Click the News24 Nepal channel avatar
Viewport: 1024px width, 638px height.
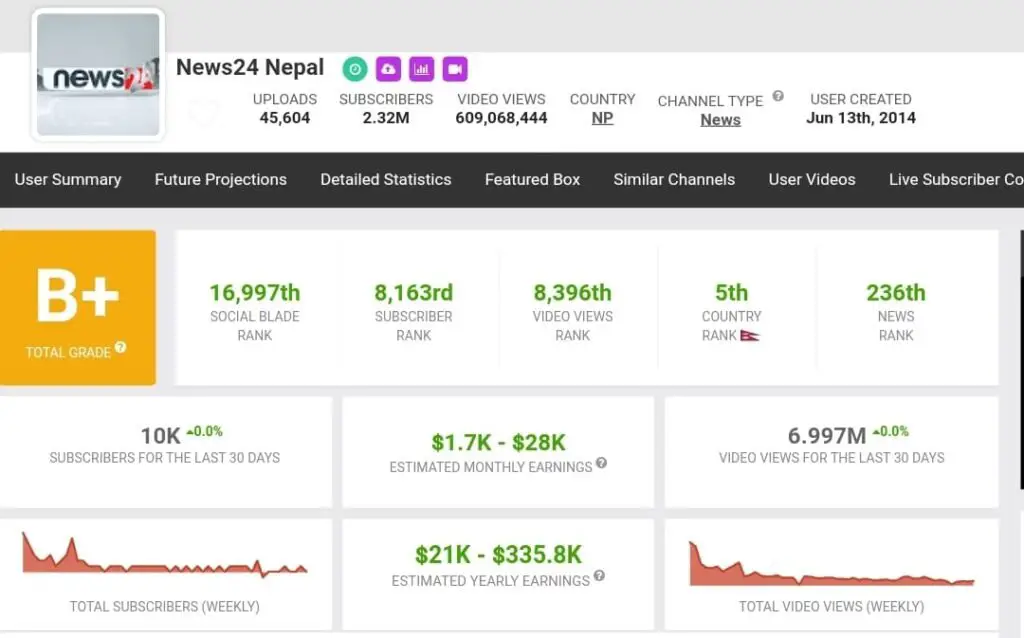click(98, 74)
